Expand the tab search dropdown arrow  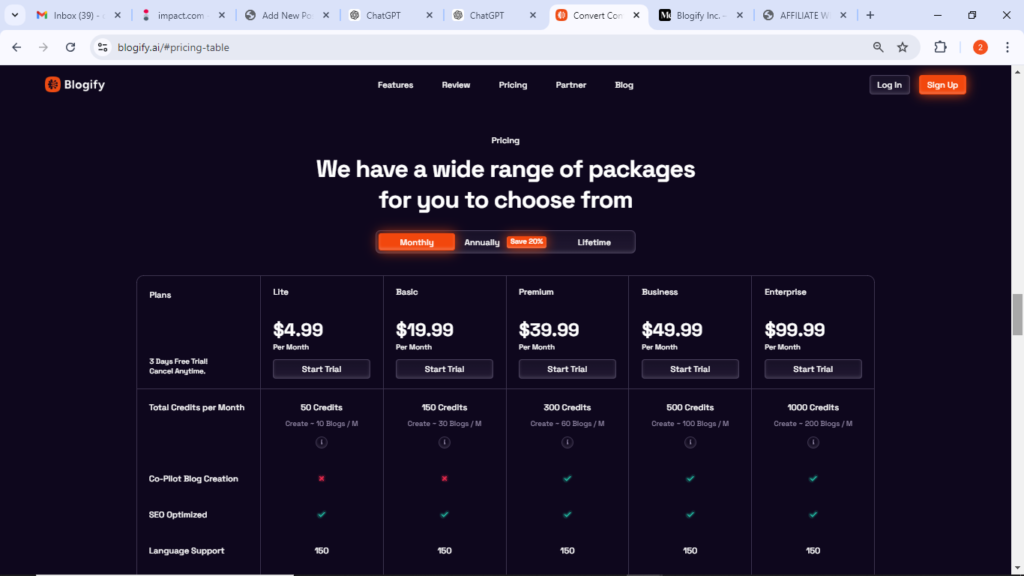(14, 15)
